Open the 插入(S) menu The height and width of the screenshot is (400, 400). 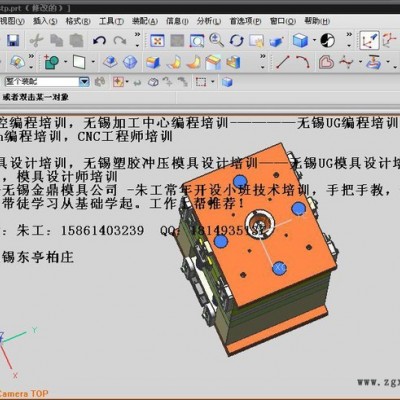tap(45, 21)
